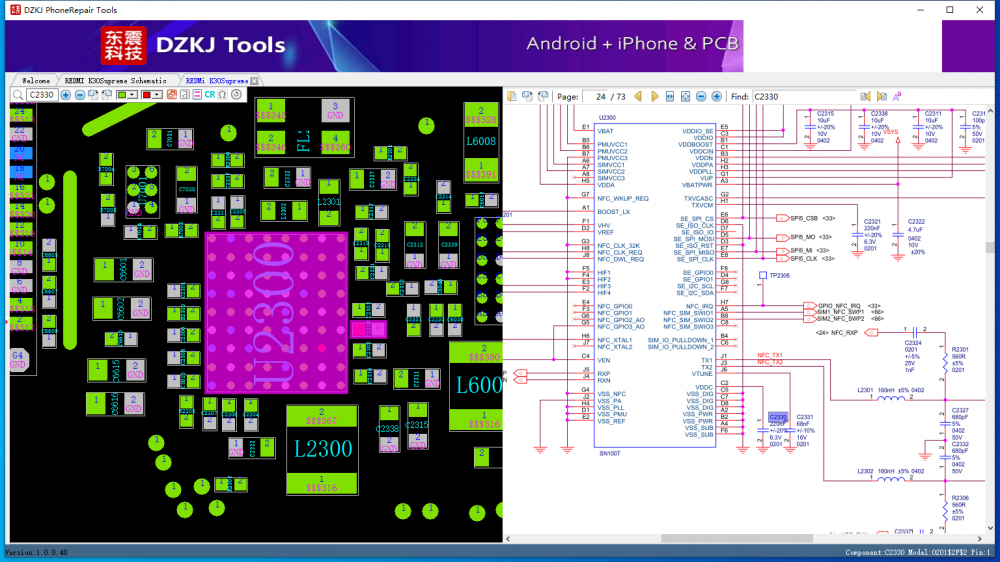
Task: Open REDMI K30Supreme Schematic tab
Action: 118,80
